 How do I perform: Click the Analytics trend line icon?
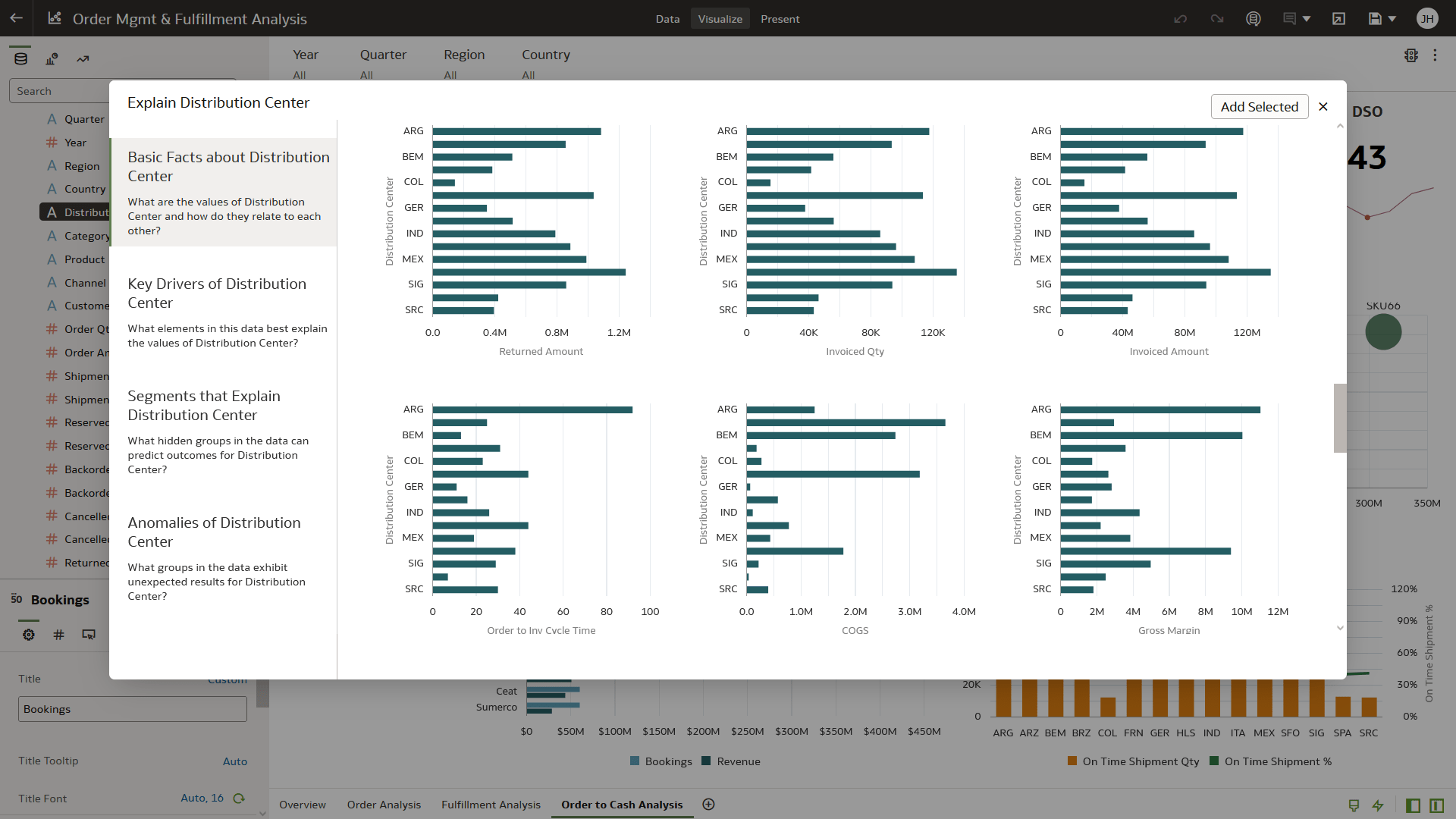click(x=83, y=58)
